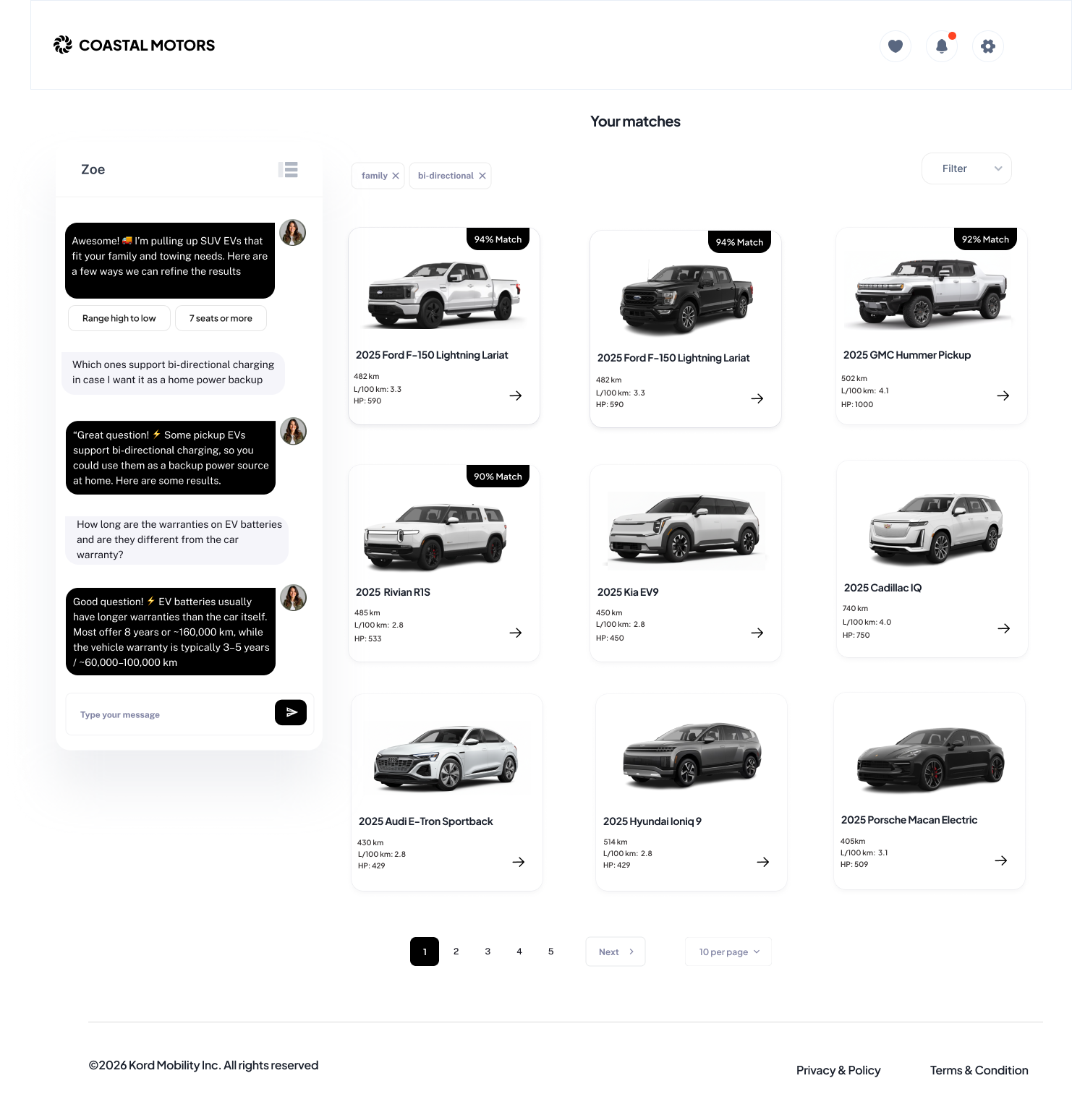
Task: Send message with paper plane button
Action: point(291,712)
